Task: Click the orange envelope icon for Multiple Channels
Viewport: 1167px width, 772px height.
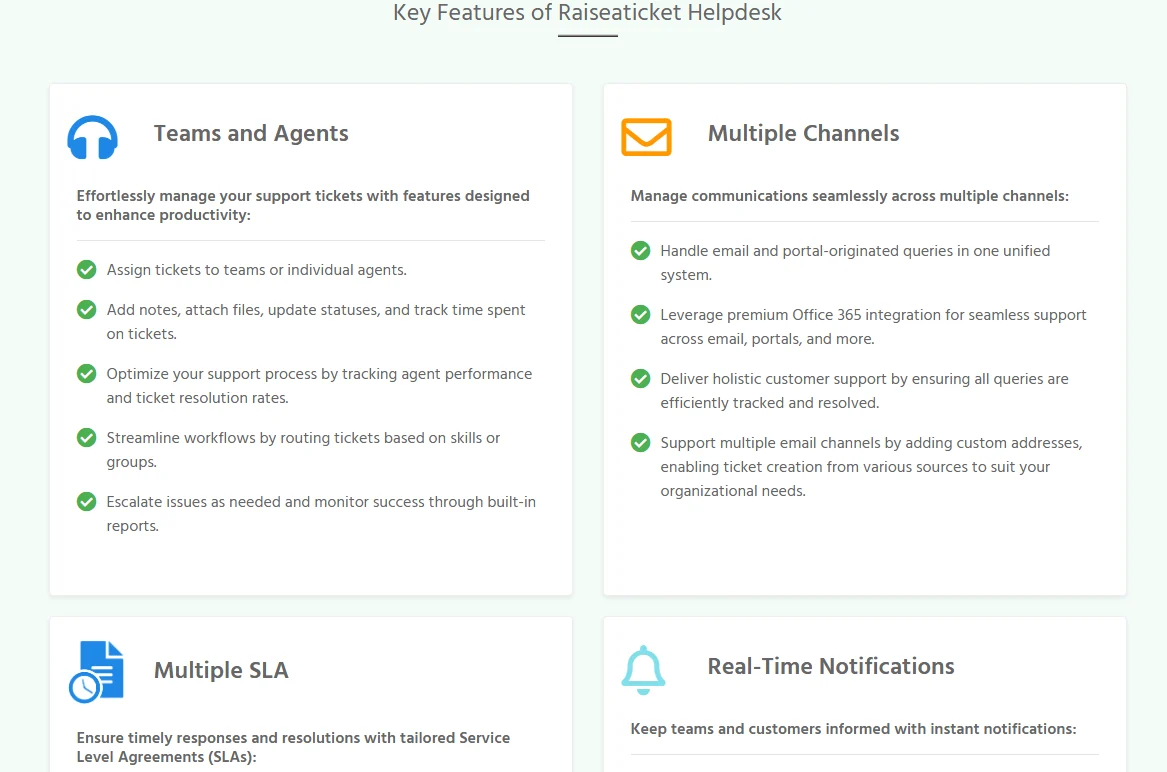Action: (x=646, y=137)
